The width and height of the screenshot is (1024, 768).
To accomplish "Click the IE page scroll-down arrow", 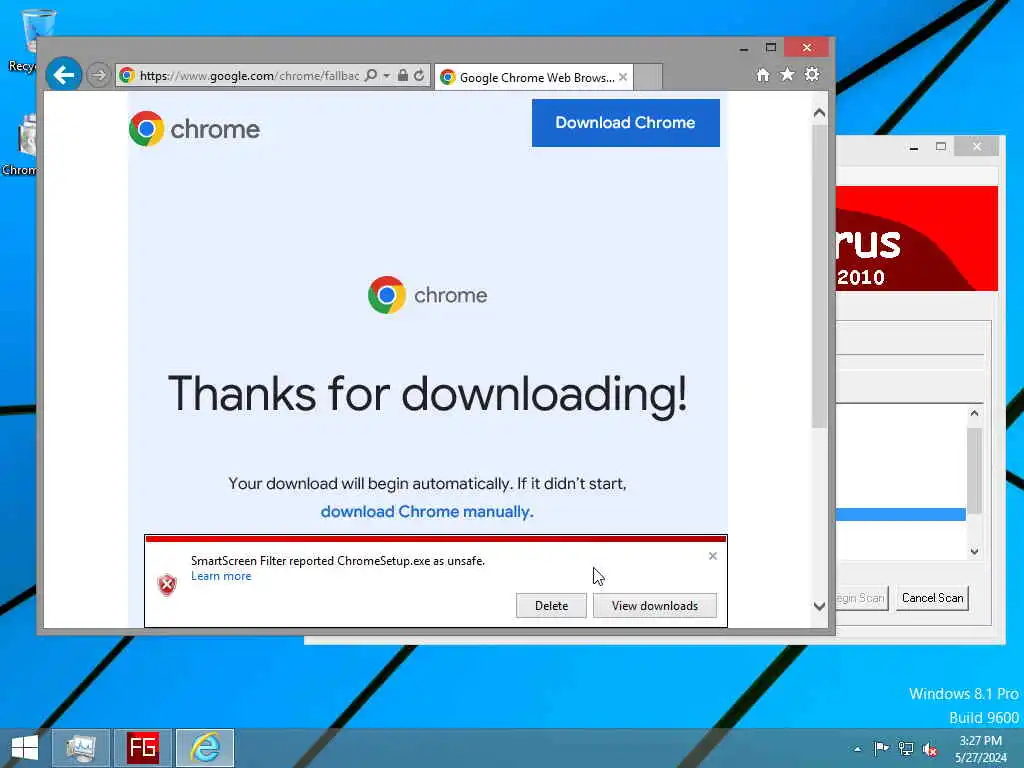I will [x=820, y=606].
